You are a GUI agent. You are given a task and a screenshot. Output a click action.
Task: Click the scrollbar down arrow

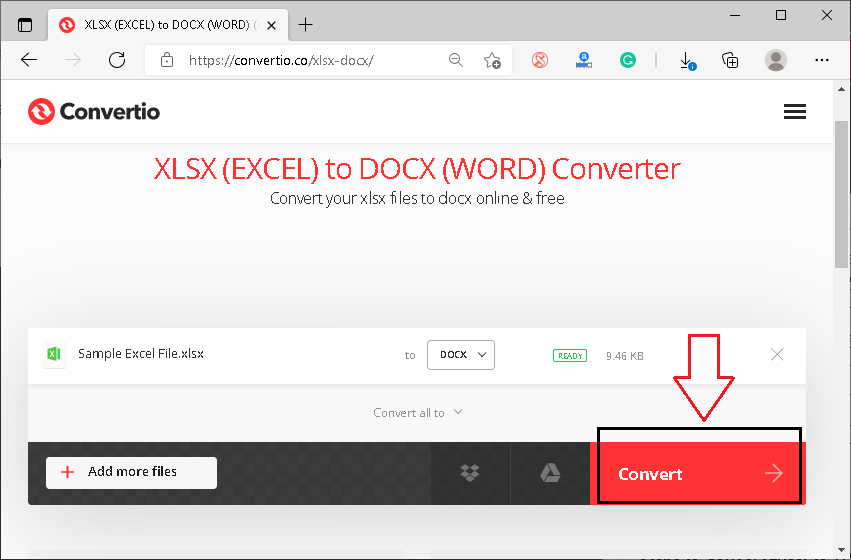(x=841, y=551)
